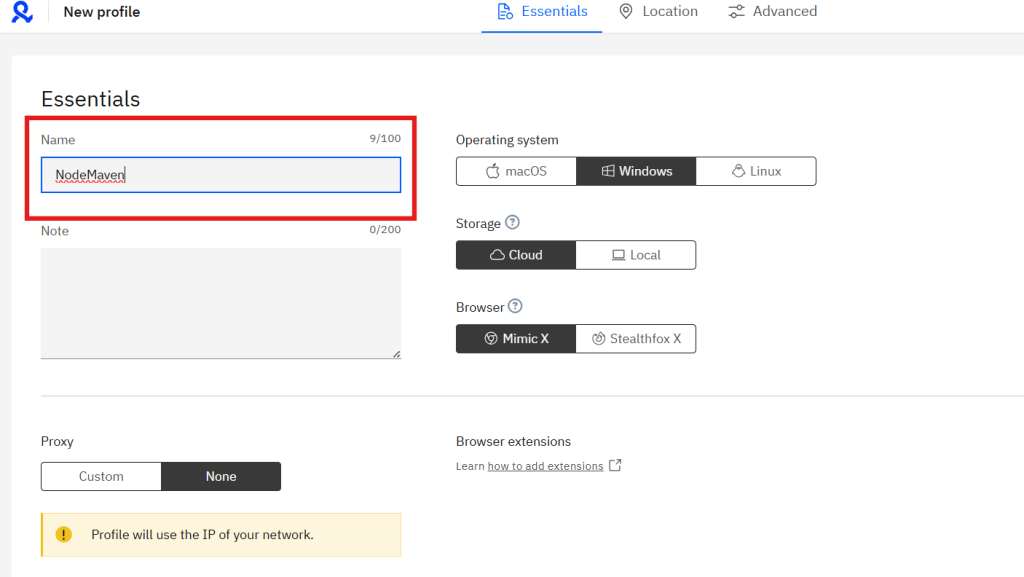The height and width of the screenshot is (577, 1024).
Task: Choose Linux operating system
Action: click(x=756, y=171)
